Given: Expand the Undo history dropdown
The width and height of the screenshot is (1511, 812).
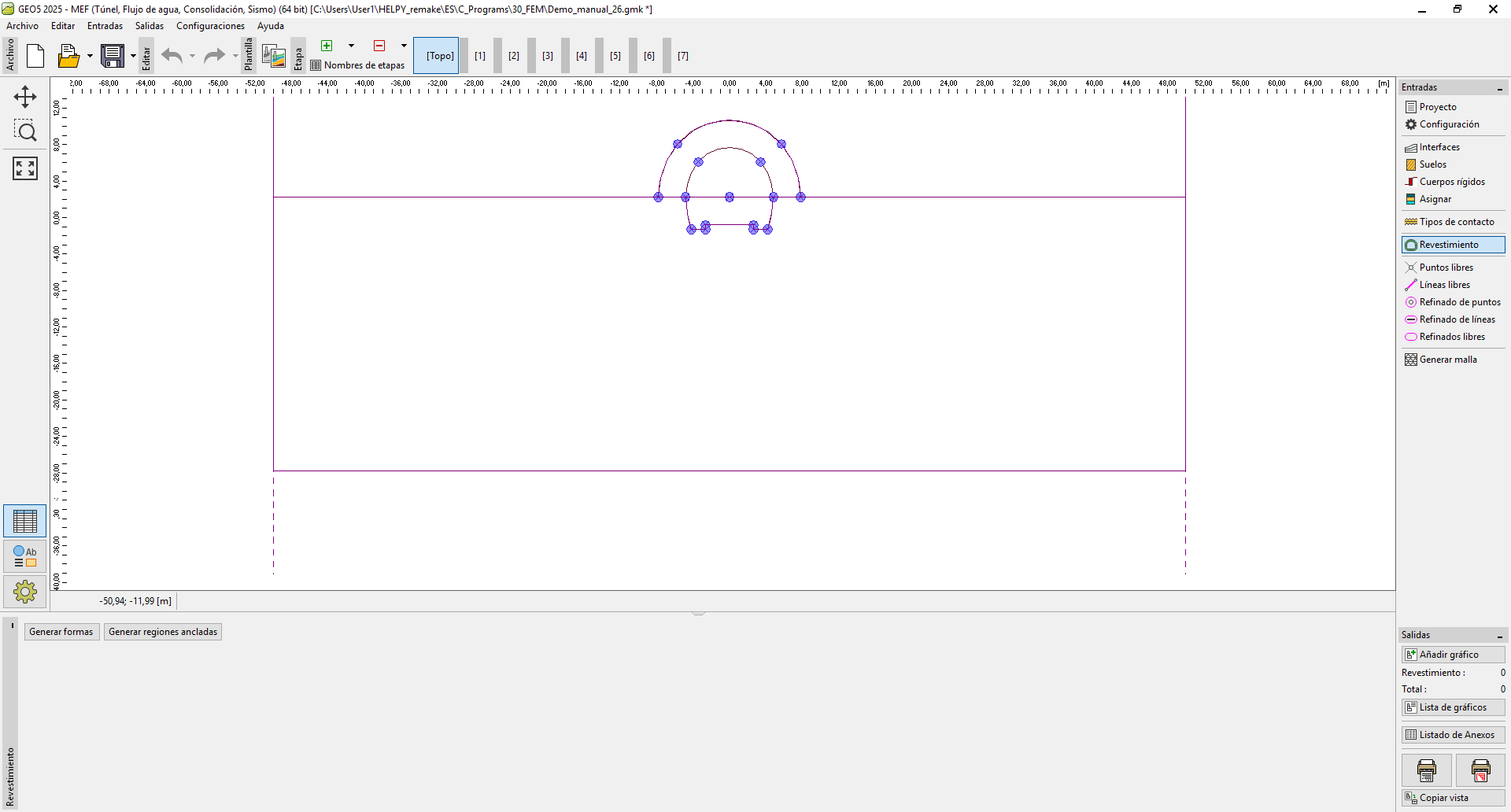Looking at the screenshot, I should click(192, 56).
